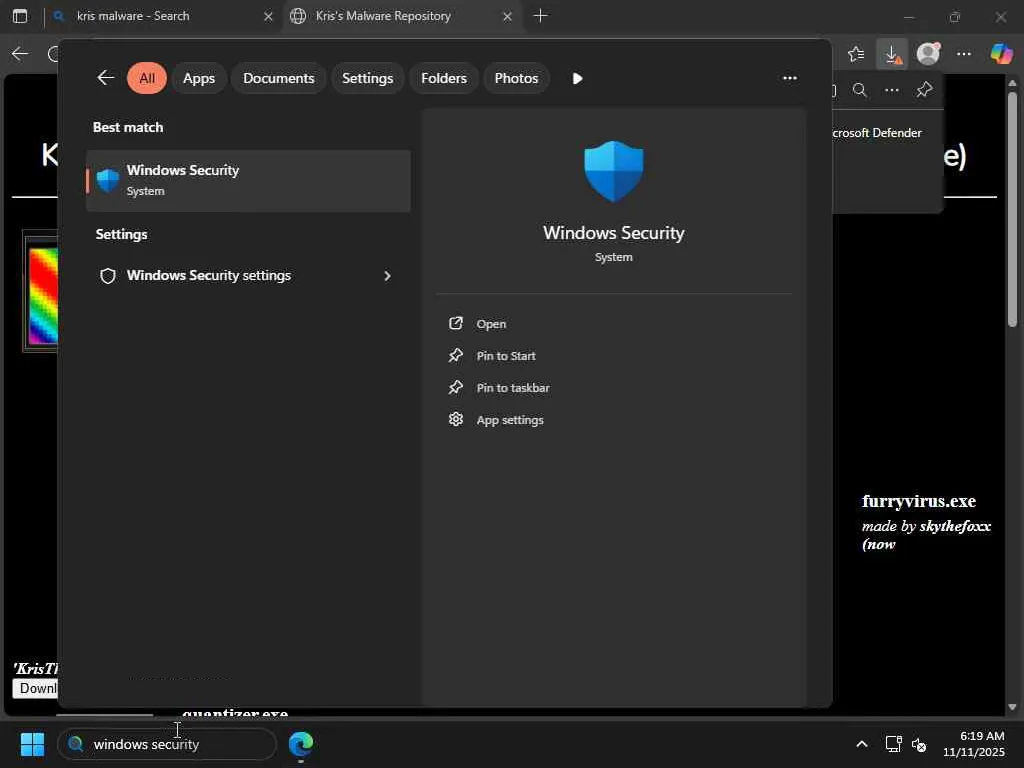
Task: Select the Apps filter
Action: 199,78
